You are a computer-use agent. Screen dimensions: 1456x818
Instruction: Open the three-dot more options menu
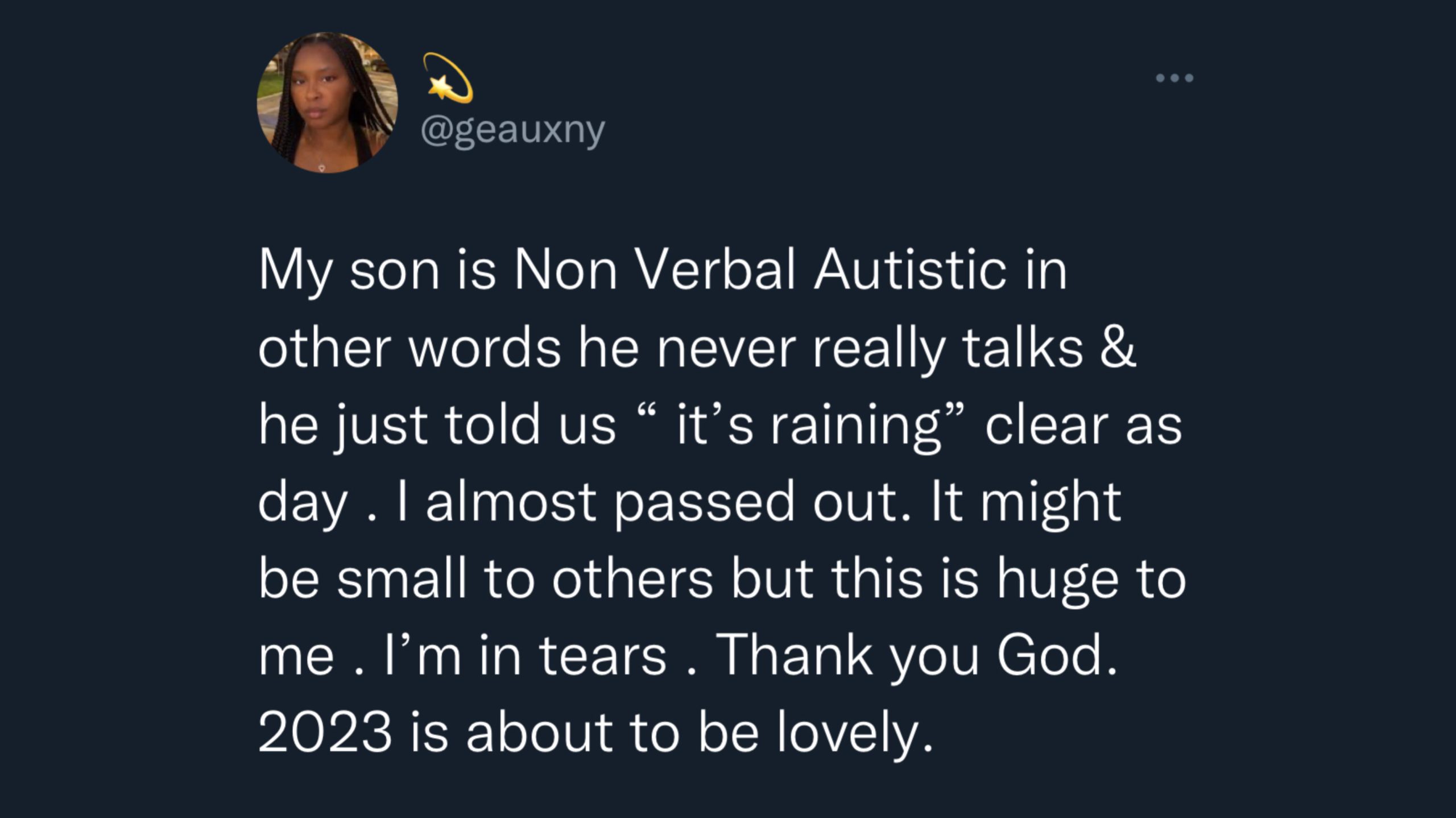tap(1174, 78)
